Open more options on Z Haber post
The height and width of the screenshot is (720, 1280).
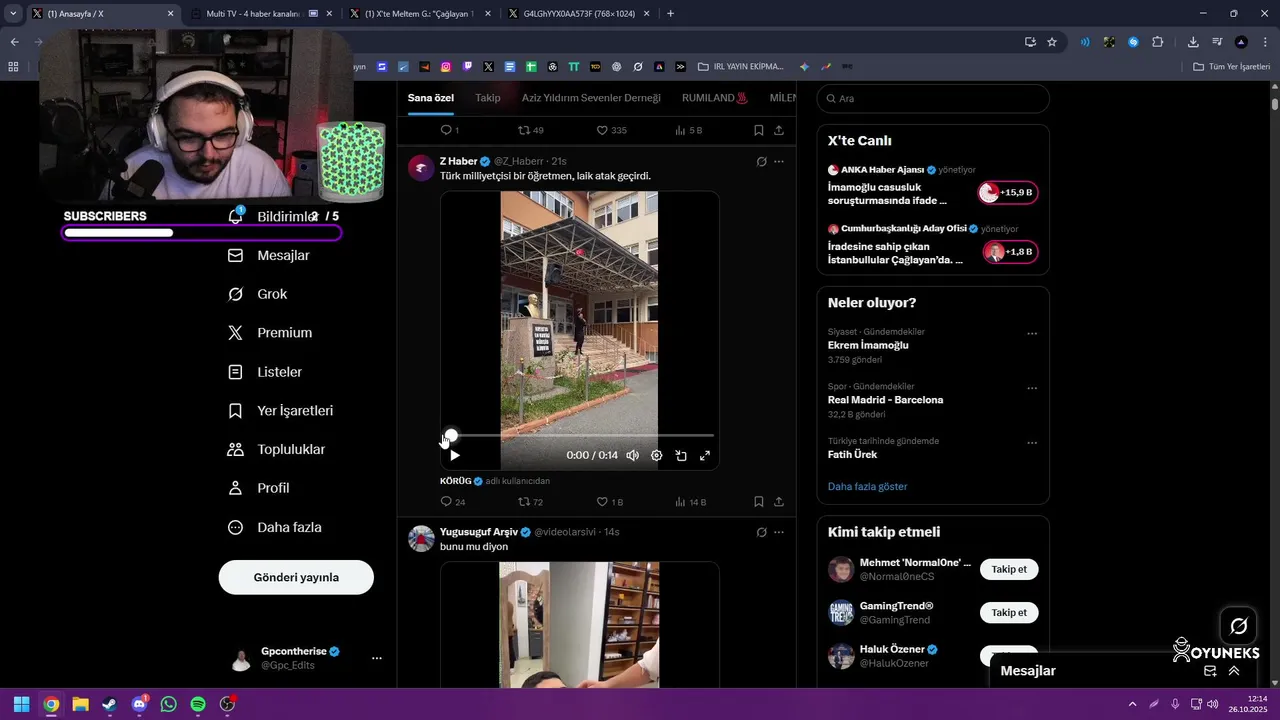779,161
